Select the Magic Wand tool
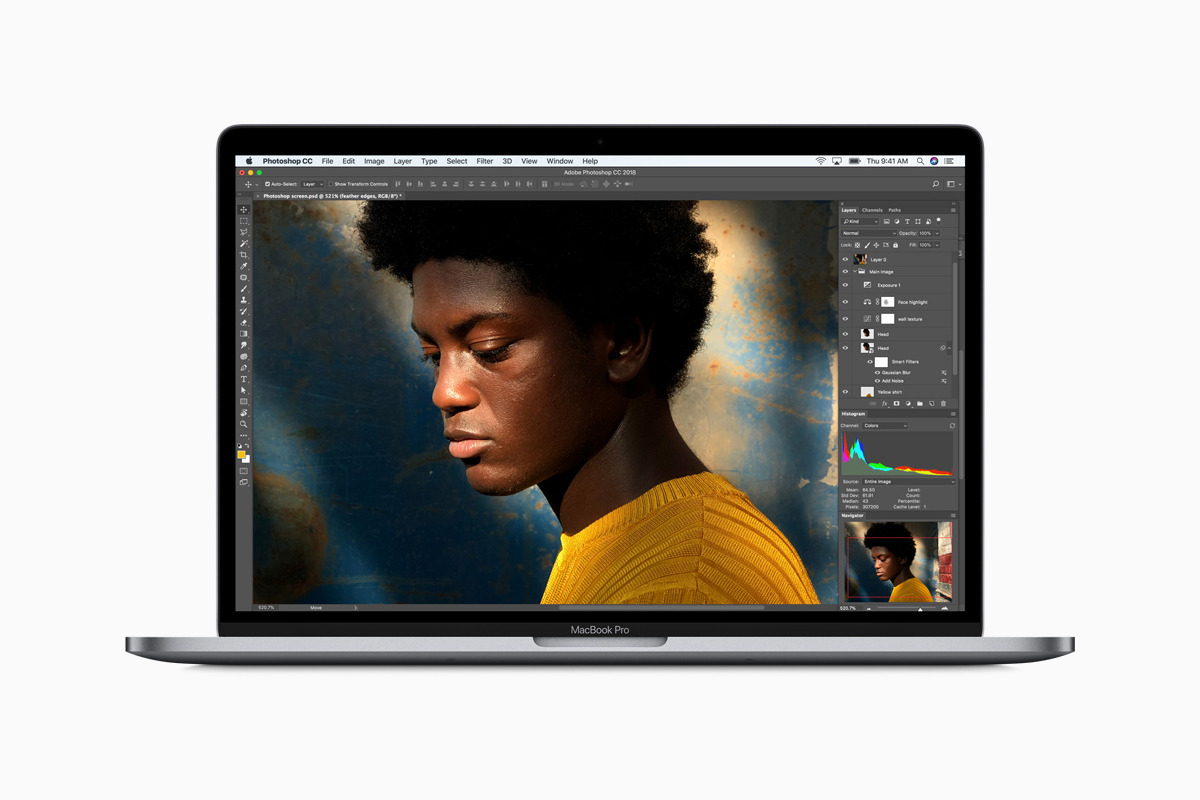Screen dimensions: 1200x800 click(244, 244)
